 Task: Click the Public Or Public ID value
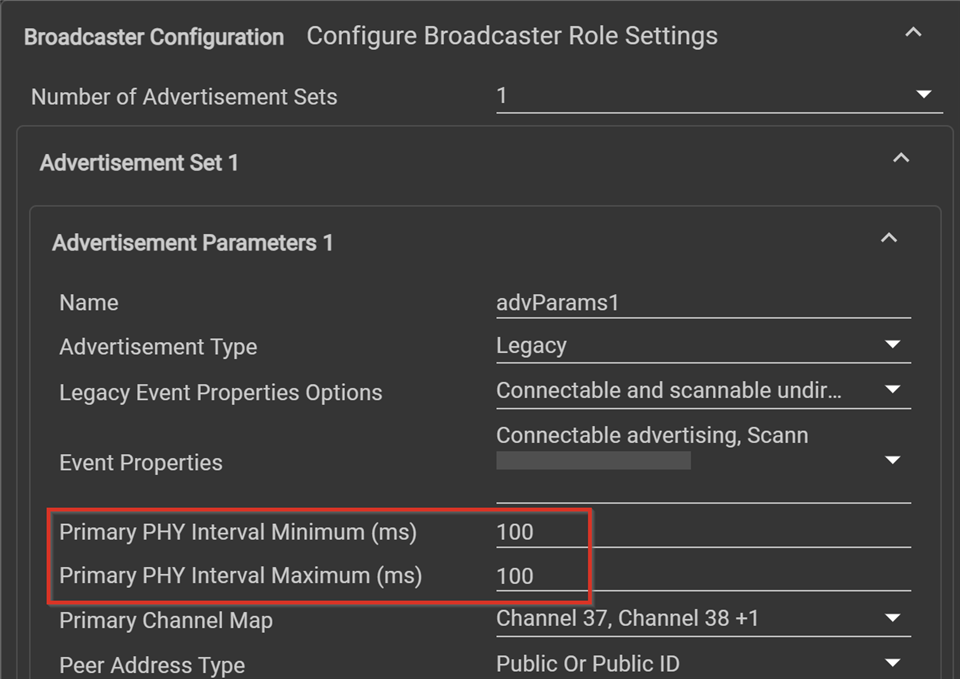(588, 664)
